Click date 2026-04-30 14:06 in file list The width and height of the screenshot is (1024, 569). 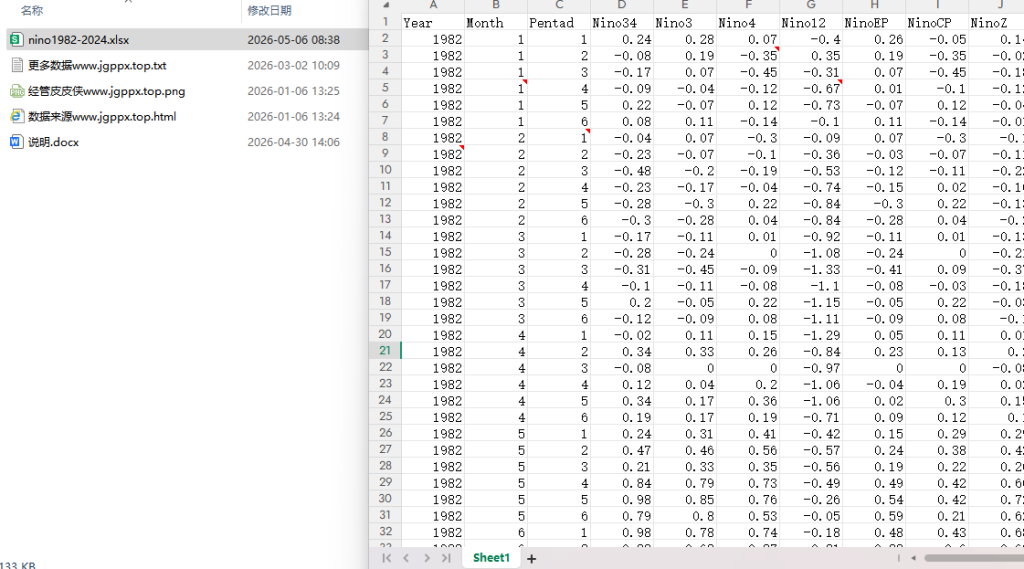(x=293, y=142)
